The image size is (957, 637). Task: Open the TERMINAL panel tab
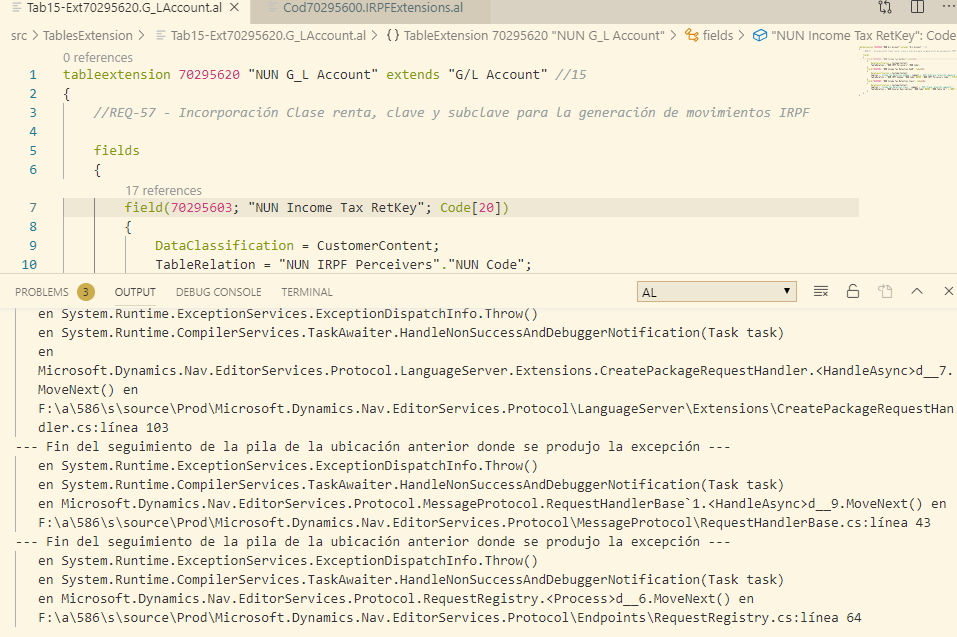(307, 292)
